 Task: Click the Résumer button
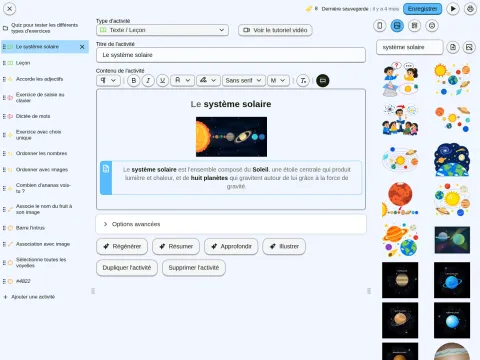[176, 246]
